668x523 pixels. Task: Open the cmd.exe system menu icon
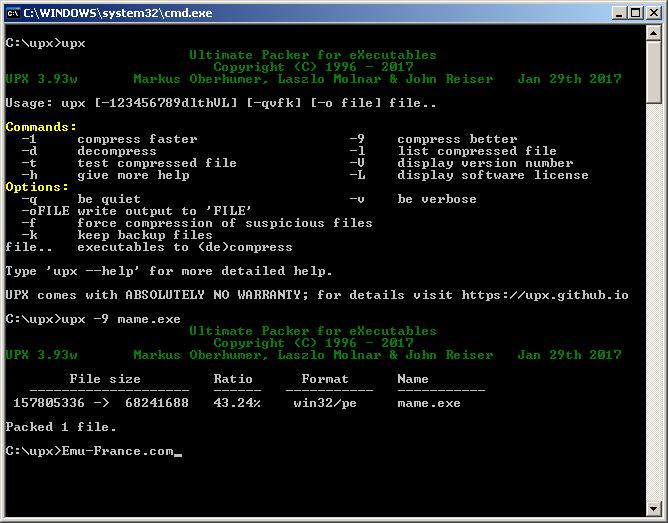pyautogui.click(x=13, y=13)
